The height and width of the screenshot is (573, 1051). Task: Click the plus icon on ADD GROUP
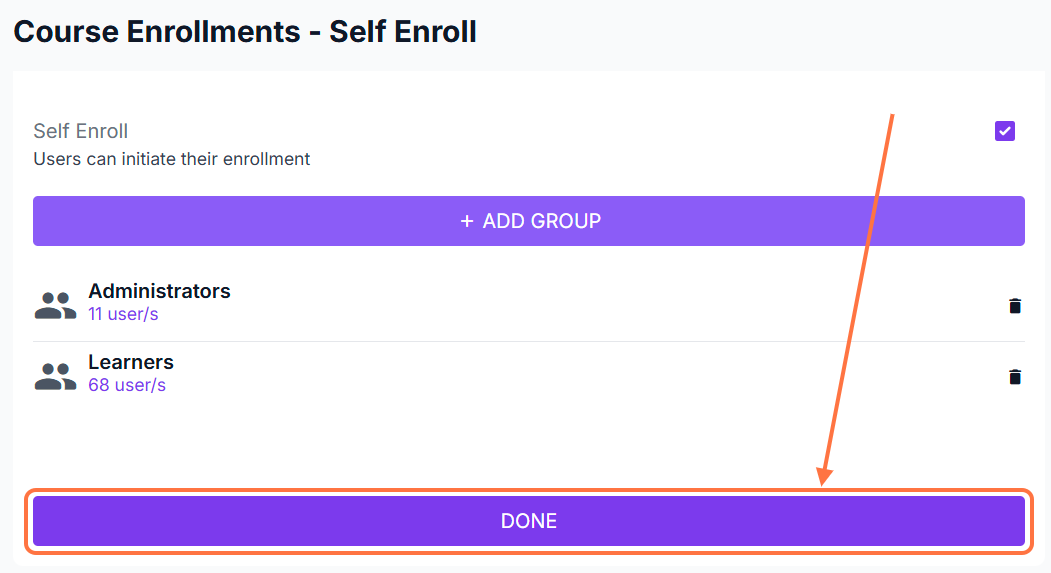click(467, 221)
